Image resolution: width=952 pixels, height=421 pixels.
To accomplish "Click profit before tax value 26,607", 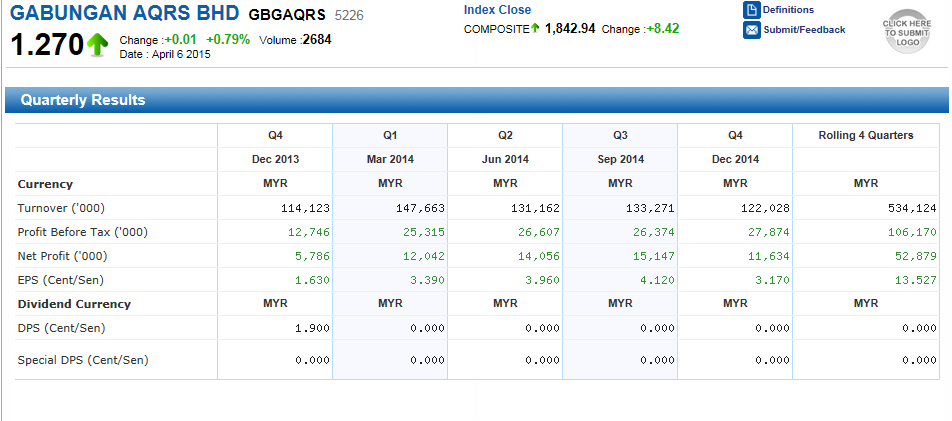I will tap(539, 232).
